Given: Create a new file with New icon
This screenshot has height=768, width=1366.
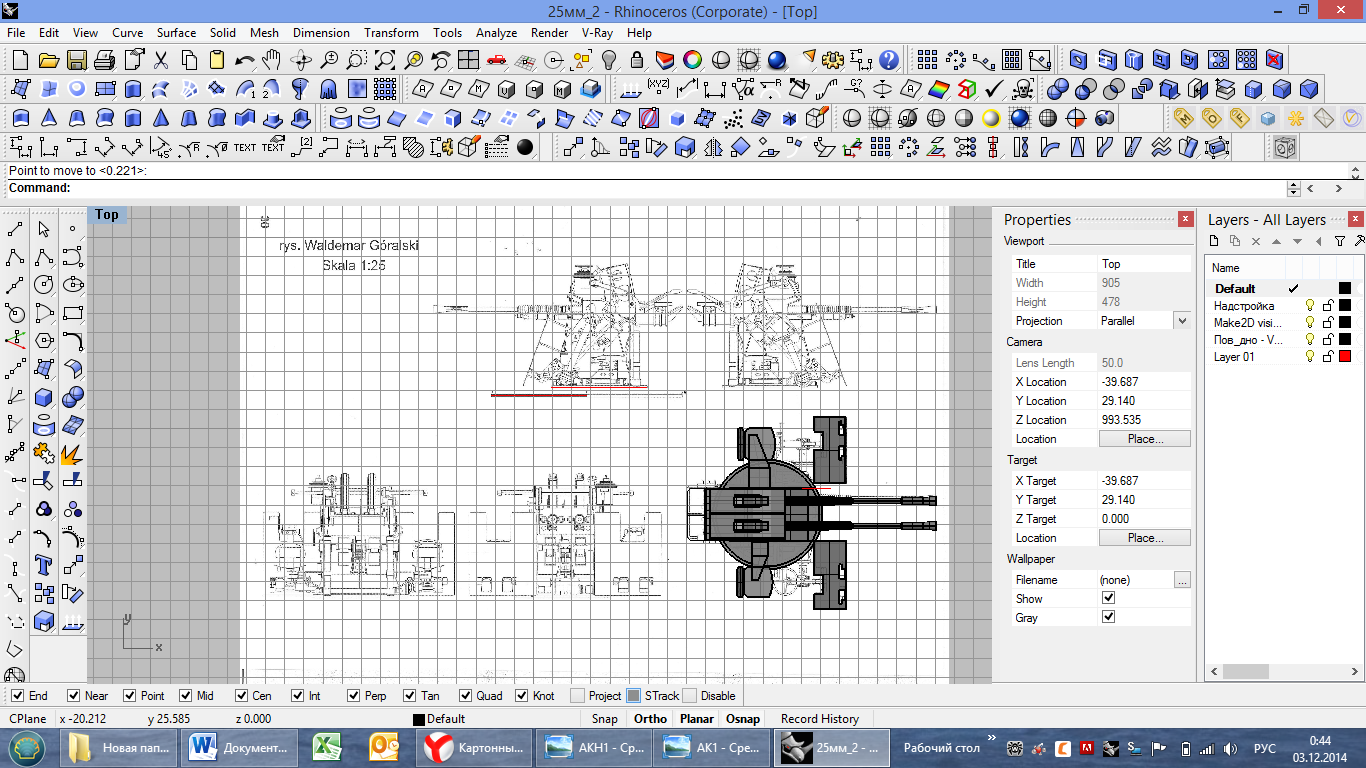Looking at the screenshot, I should [x=21, y=60].
